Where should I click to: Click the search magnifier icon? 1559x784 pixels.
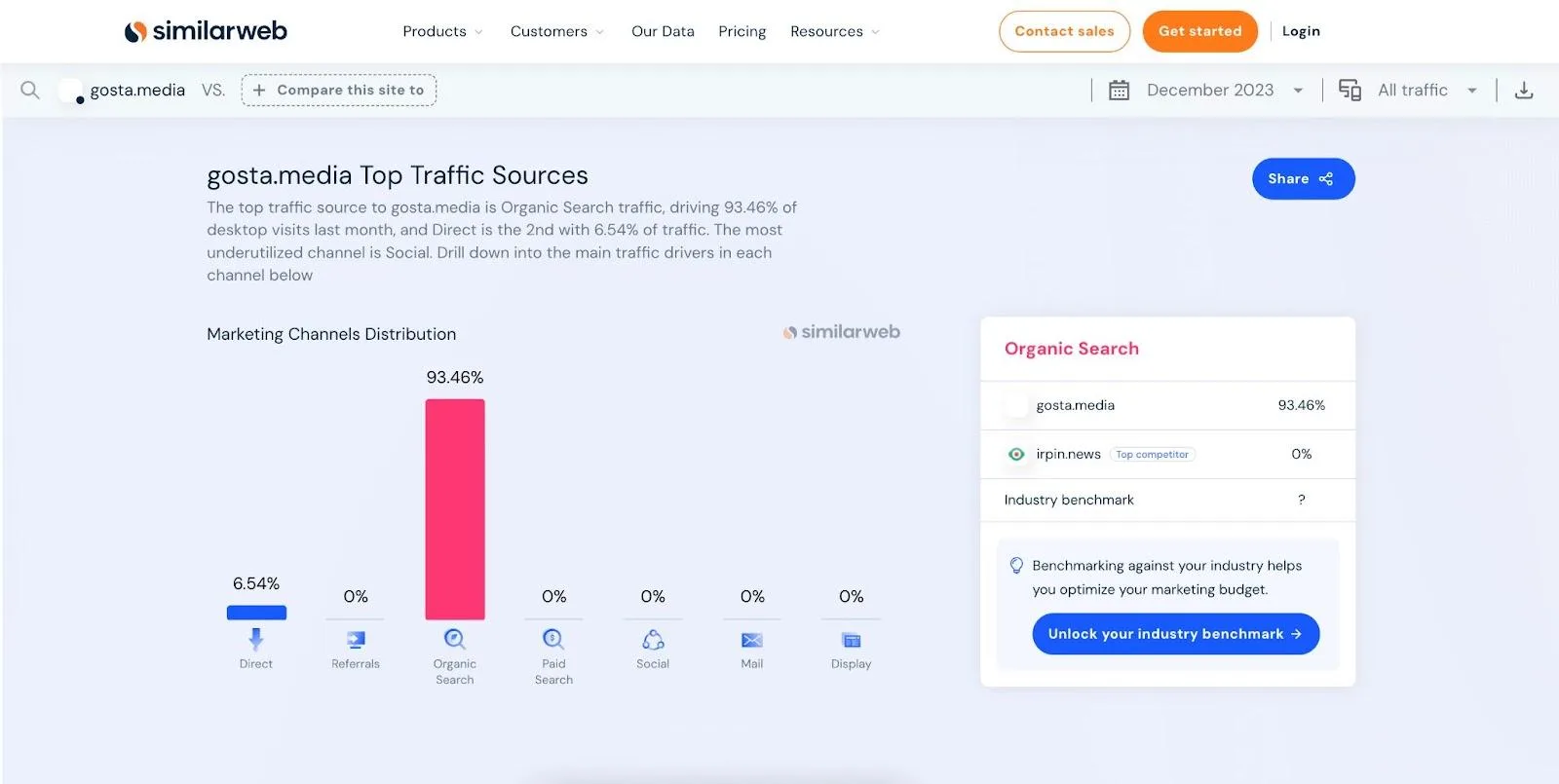click(x=30, y=90)
